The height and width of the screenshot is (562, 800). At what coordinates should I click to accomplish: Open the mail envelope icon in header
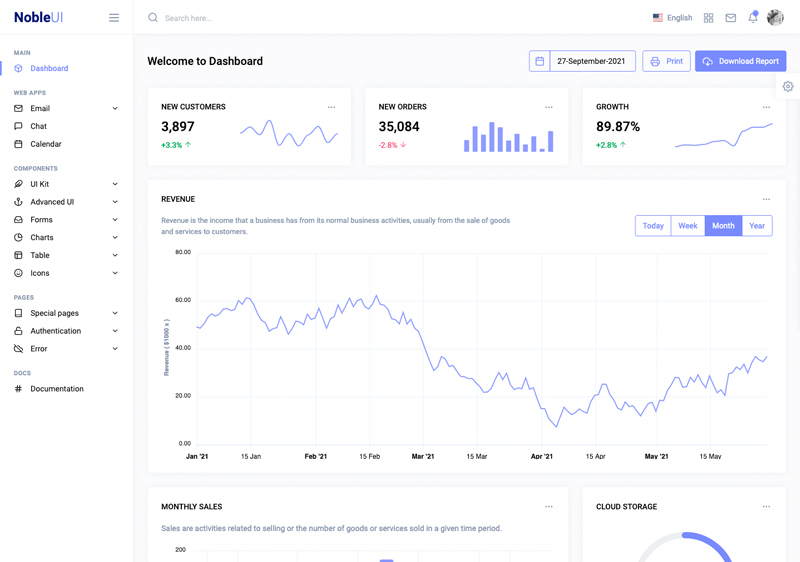(x=731, y=18)
